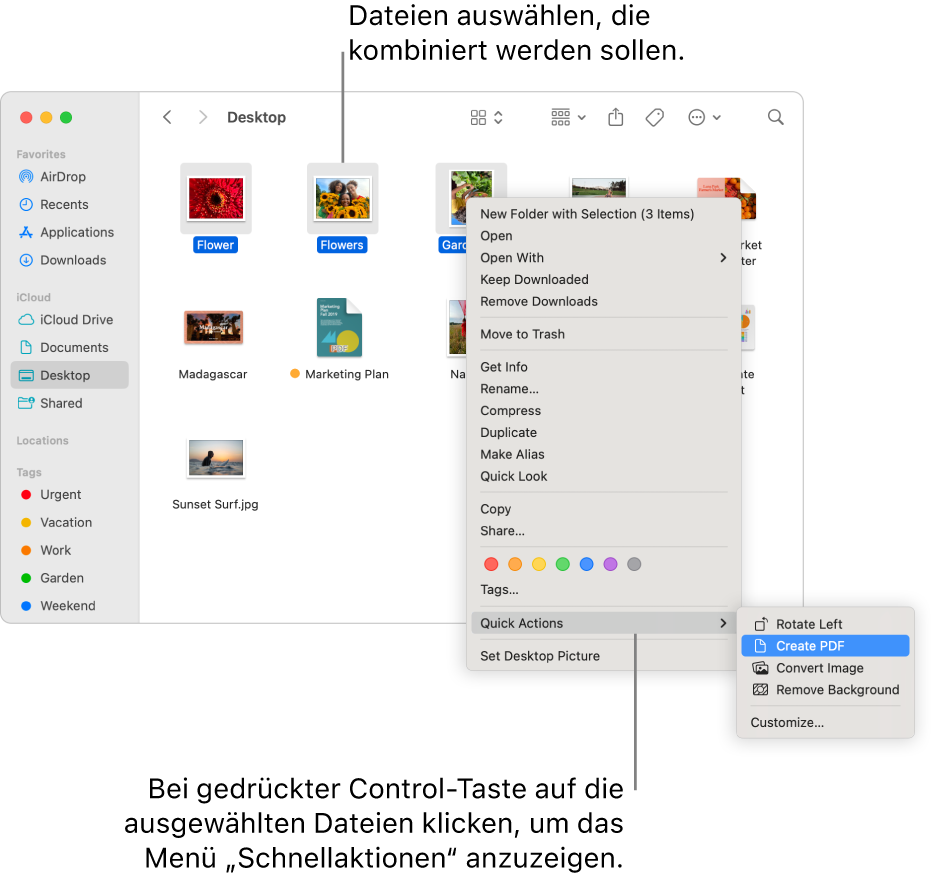Apply the gray tag color
Screen dimensions: 934x878
tap(634, 564)
